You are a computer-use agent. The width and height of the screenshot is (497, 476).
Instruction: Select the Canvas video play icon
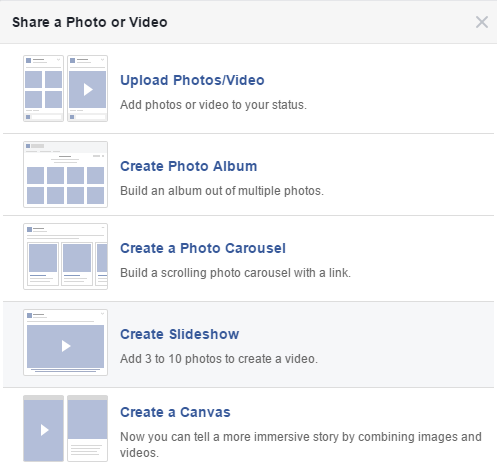click(43, 428)
